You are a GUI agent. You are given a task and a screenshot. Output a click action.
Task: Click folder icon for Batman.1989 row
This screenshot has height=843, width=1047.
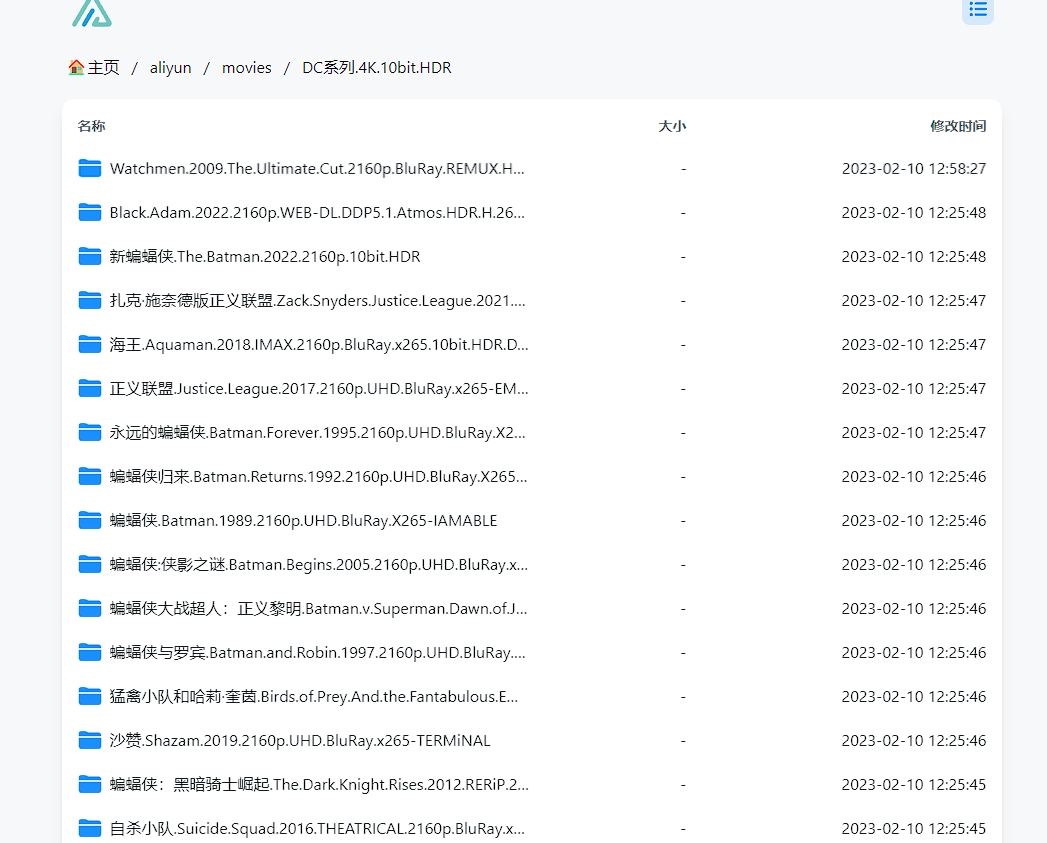[89, 520]
